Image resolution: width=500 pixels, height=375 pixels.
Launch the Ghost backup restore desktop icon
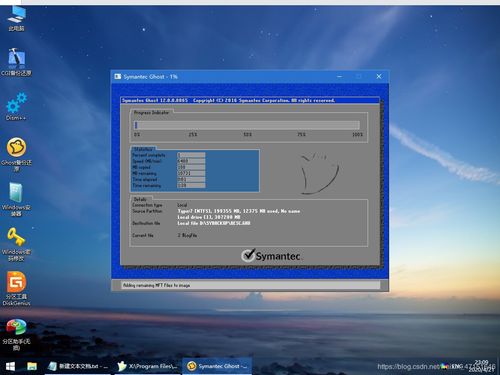coord(16,154)
